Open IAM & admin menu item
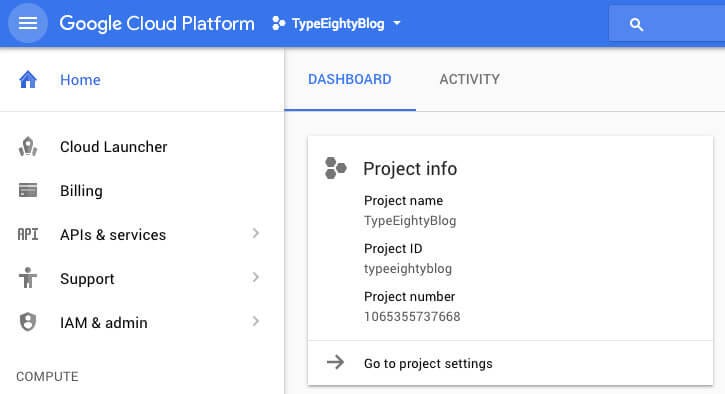Viewport: 725px width, 394px height. tap(142, 322)
